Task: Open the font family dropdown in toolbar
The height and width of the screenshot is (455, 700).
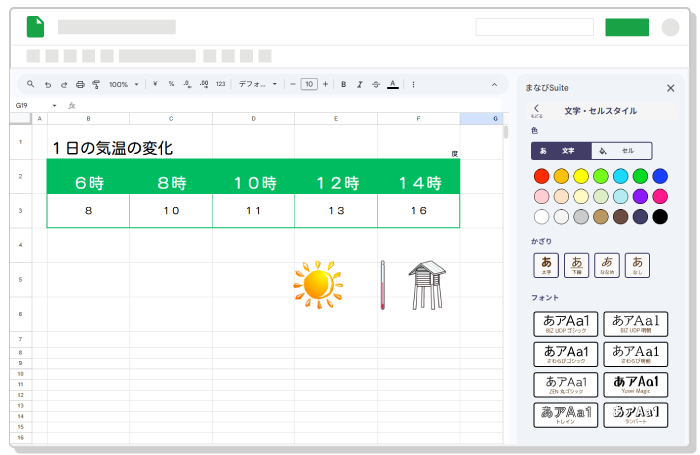Action: pos(258,84)
